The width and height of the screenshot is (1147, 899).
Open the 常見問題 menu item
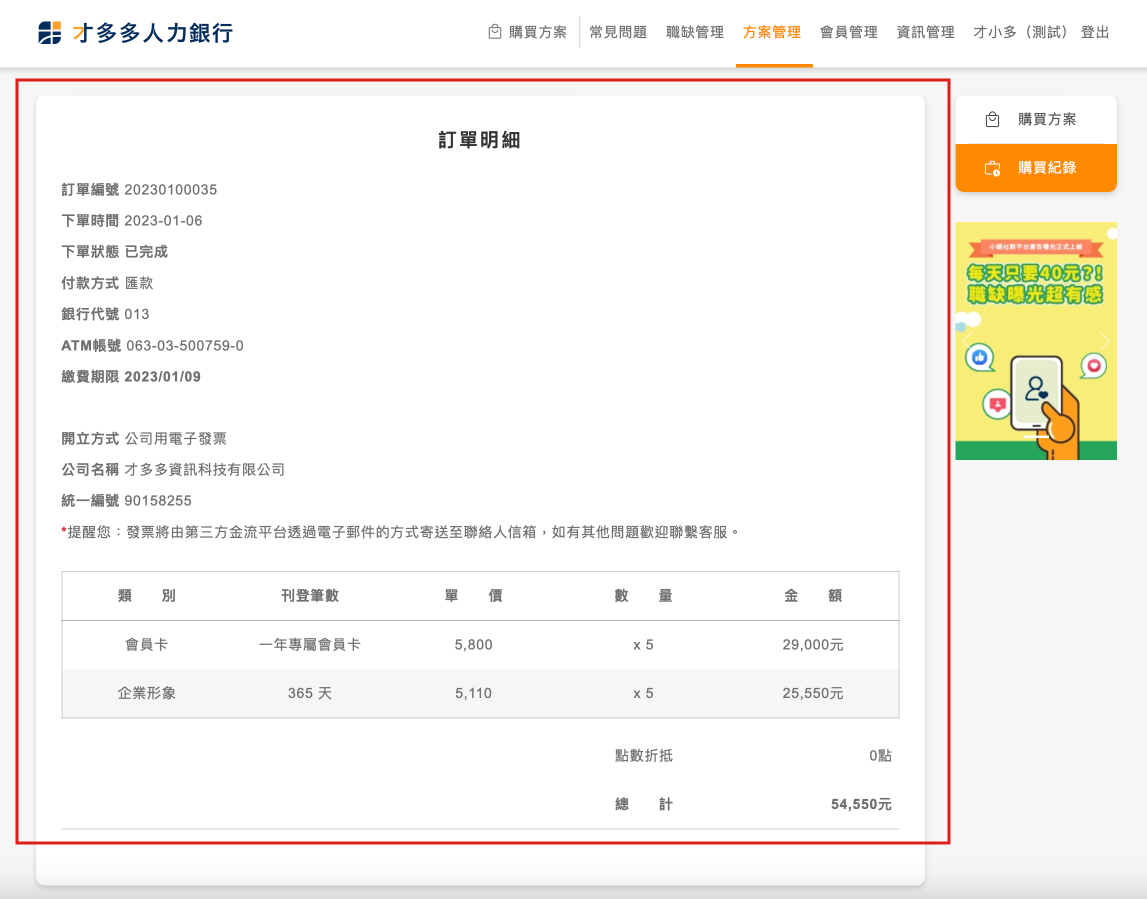pyautogui.click(x=618, y=32)
